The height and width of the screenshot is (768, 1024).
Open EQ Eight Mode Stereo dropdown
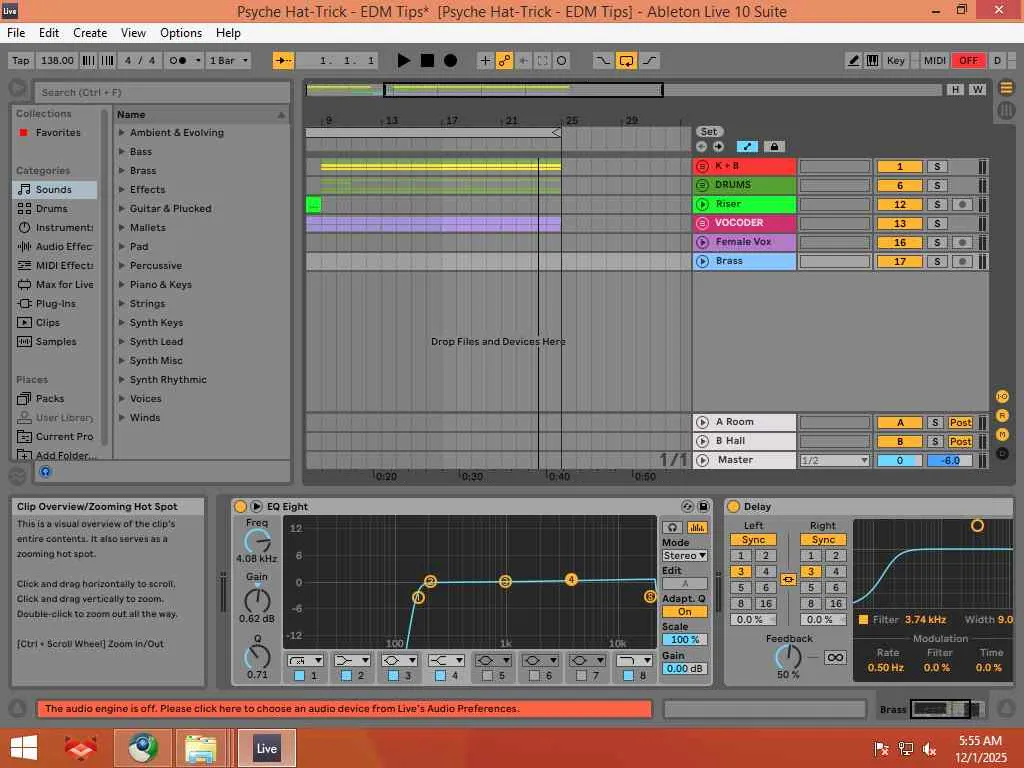coord(684,556)
